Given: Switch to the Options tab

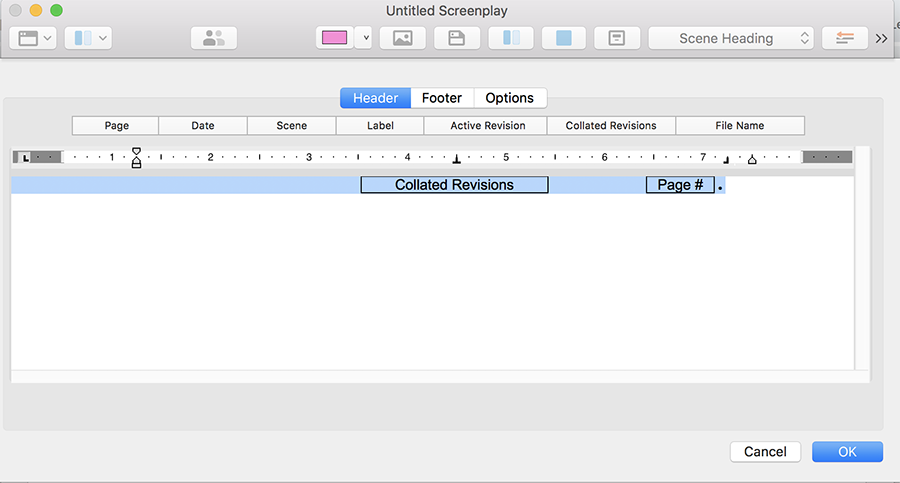Looking at the screenshot, I should click(510, 98).
